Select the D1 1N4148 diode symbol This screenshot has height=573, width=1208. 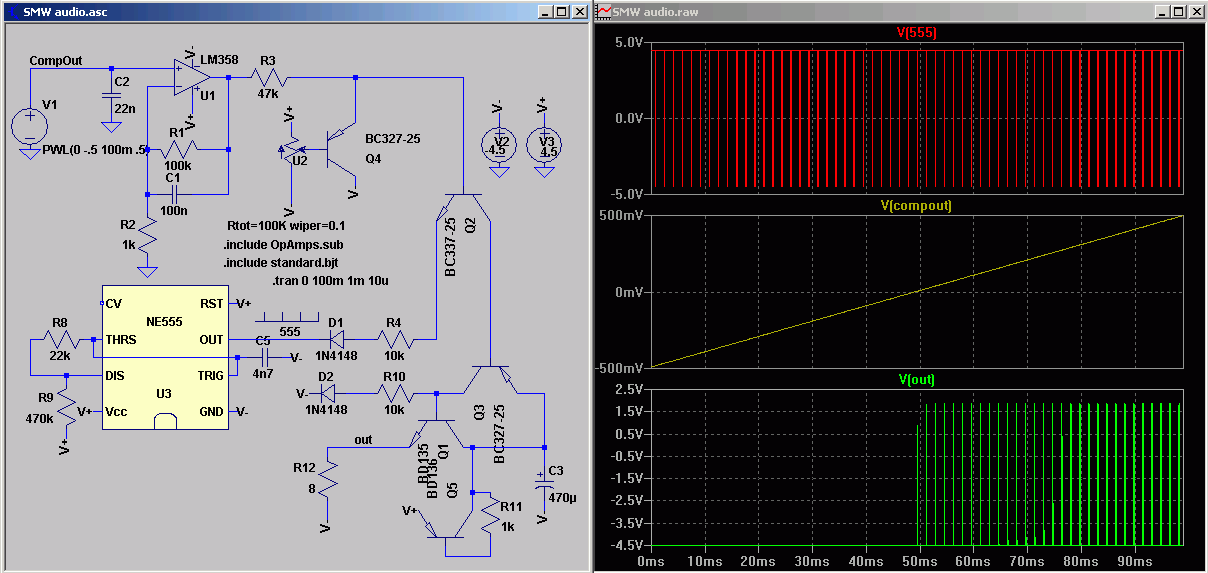tap(334, 339)
